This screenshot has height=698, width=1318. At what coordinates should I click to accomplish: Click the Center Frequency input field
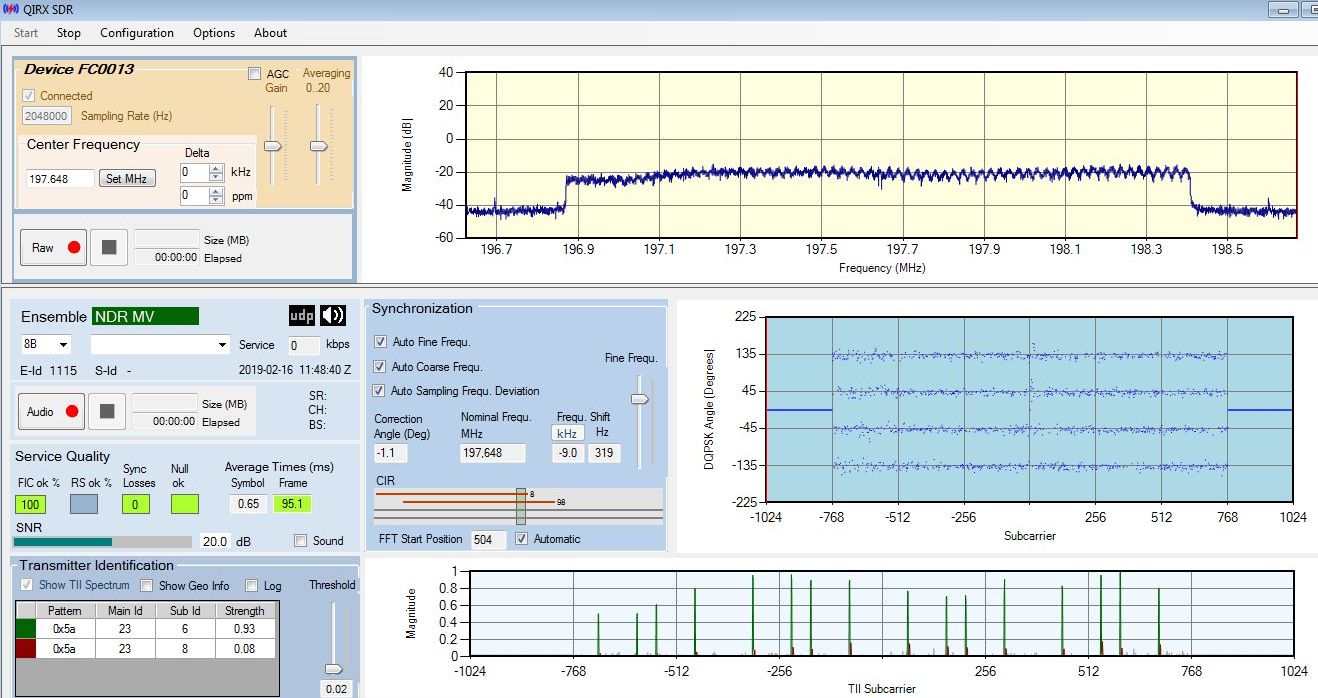point(60,179)
